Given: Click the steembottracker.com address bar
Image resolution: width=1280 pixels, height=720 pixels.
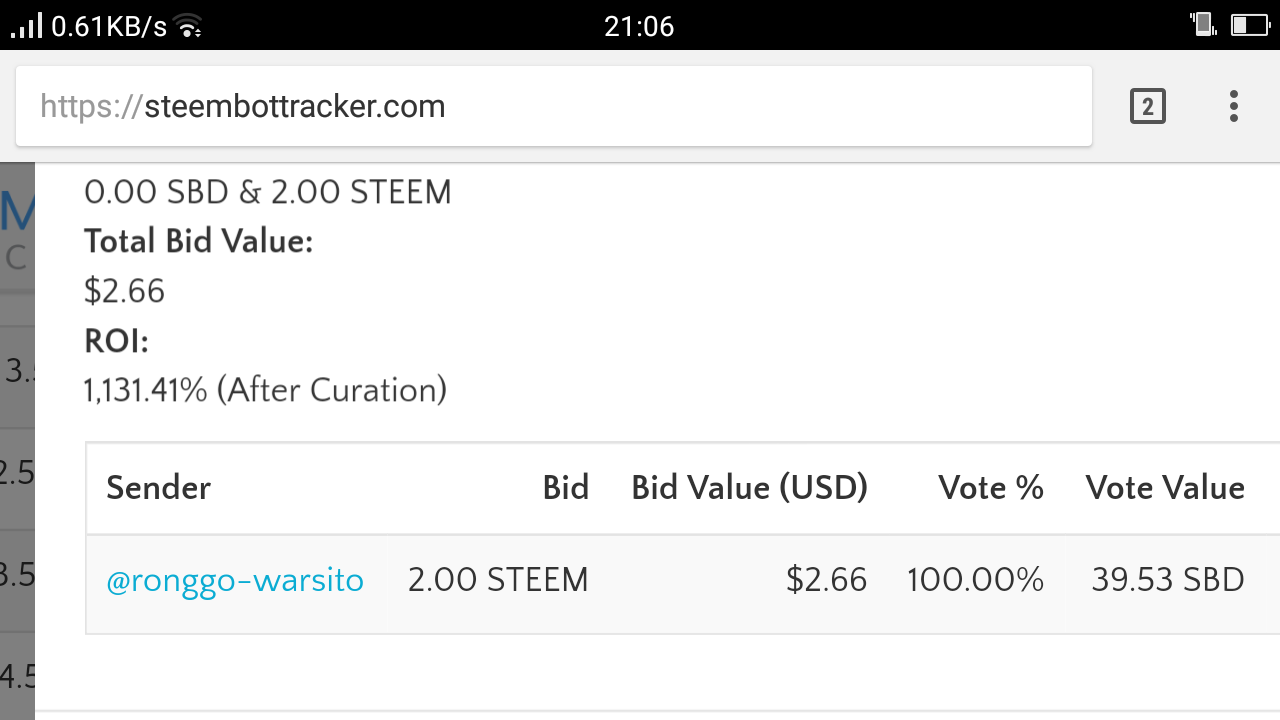Looking at the screenshot, I should (553, 106).
